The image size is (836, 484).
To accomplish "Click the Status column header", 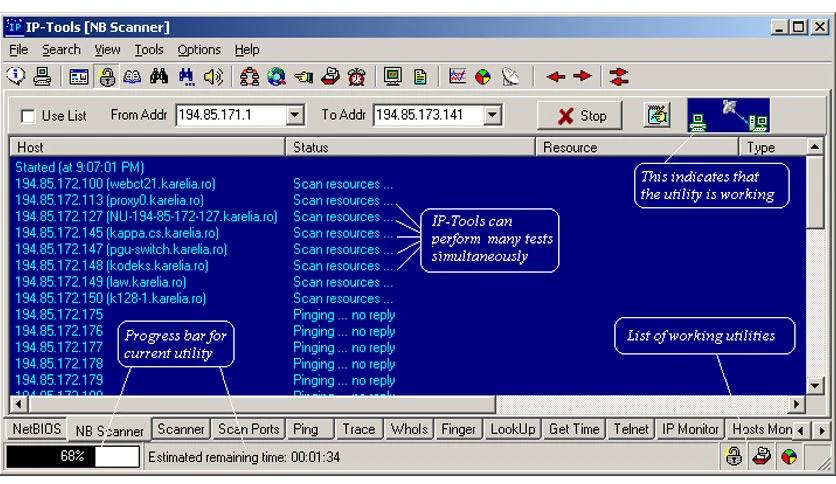I will coord(410,147).
